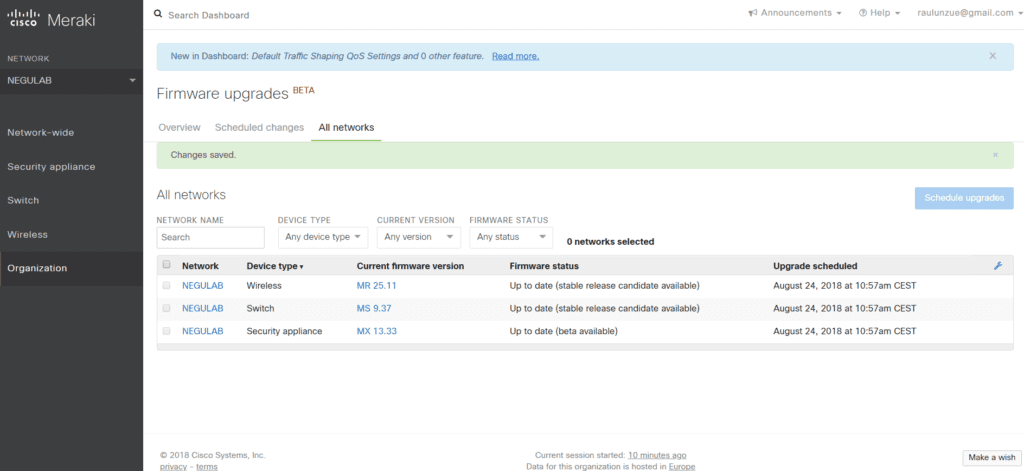This screenshot has width=1024, height=471.
Task: Open the Organization sidebar menu
Action: [x=71, y=268]
